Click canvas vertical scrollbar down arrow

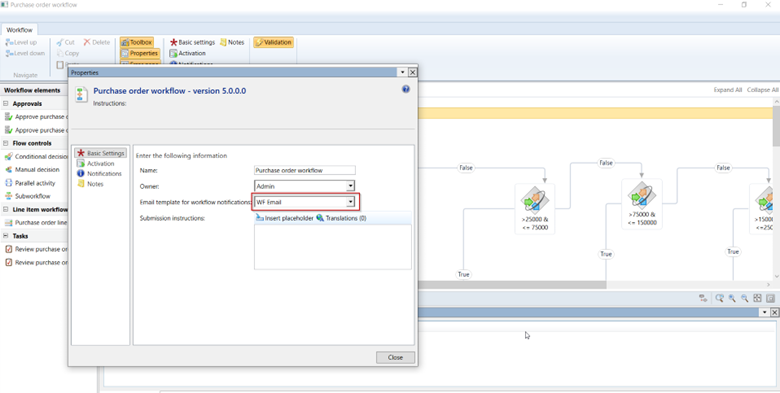pyautogui.click(x=776, y=276)
